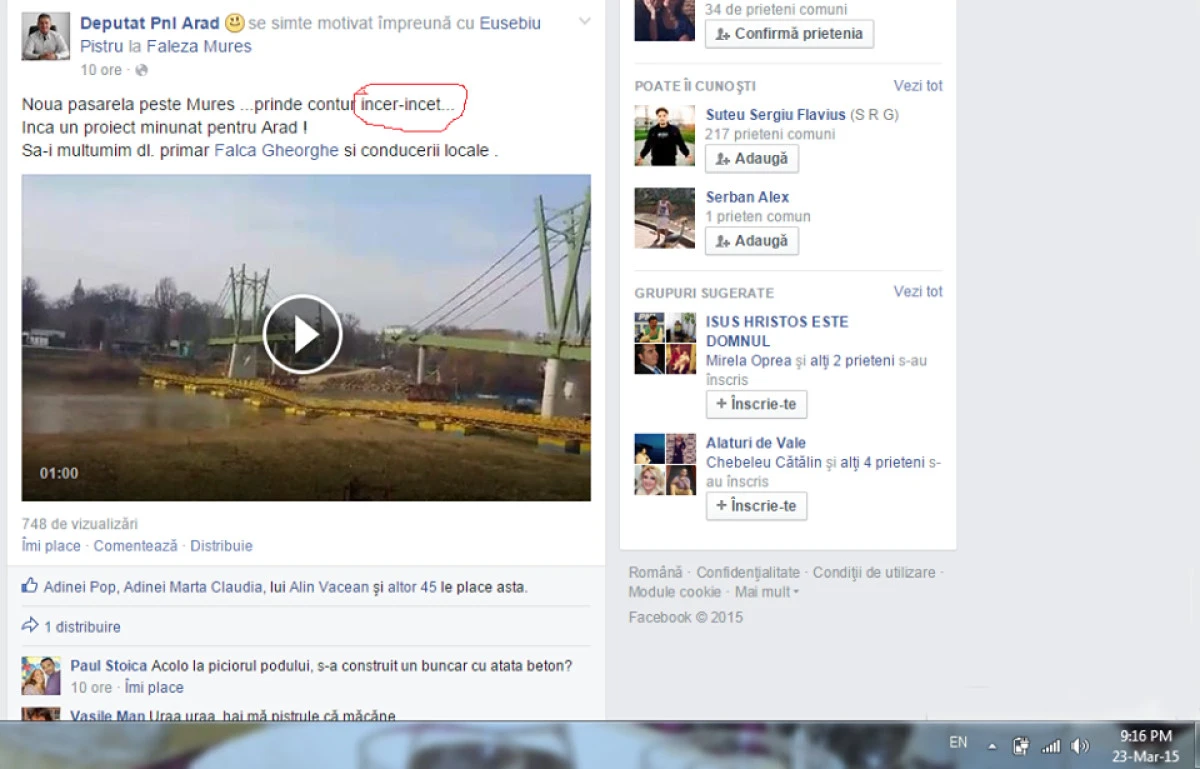The width and height of the screenshot is (1200, 769).
Task: Open 34 de prieteni comuni link
Action: (776, 10)
